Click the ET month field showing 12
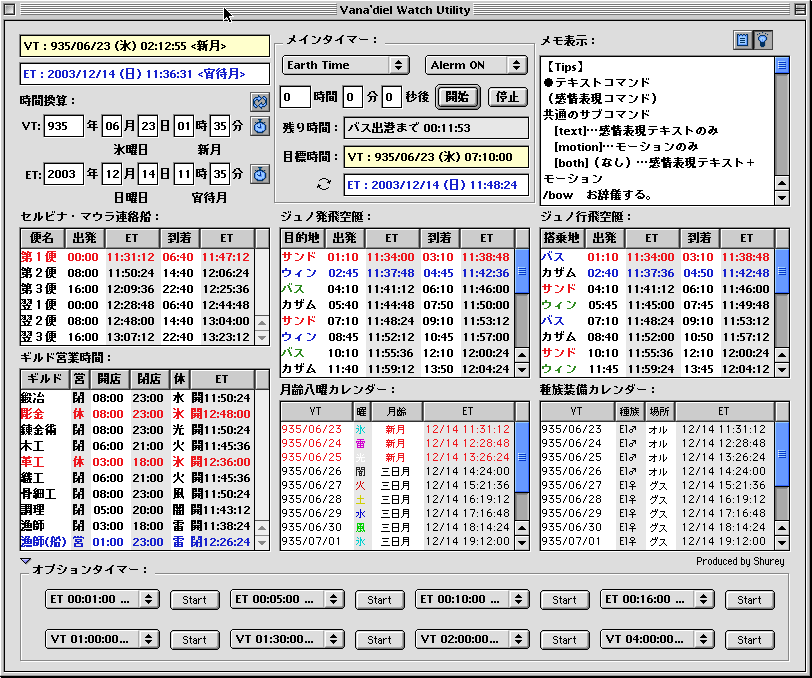Viewport: 812px width, 678px height. [112, 174]
